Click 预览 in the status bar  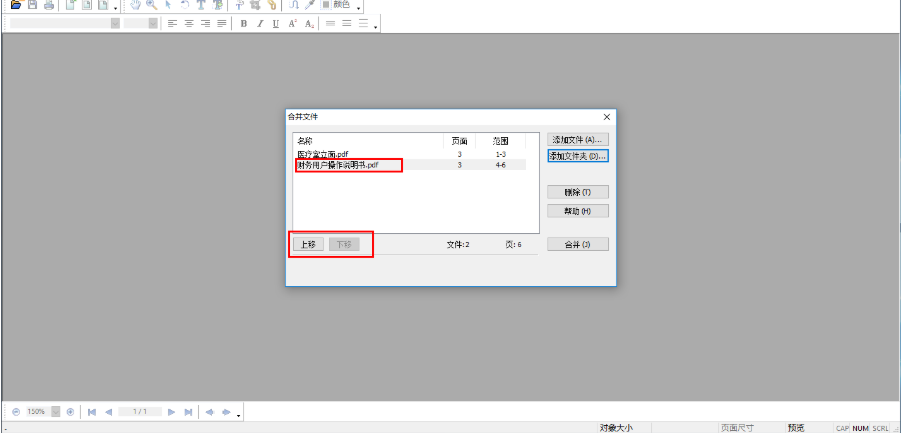tap(796, 428)
